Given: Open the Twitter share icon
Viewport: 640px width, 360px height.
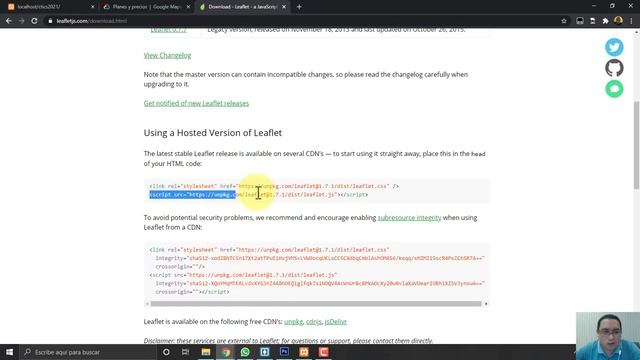Looking at the screenshot, I should tap(614, 47).
